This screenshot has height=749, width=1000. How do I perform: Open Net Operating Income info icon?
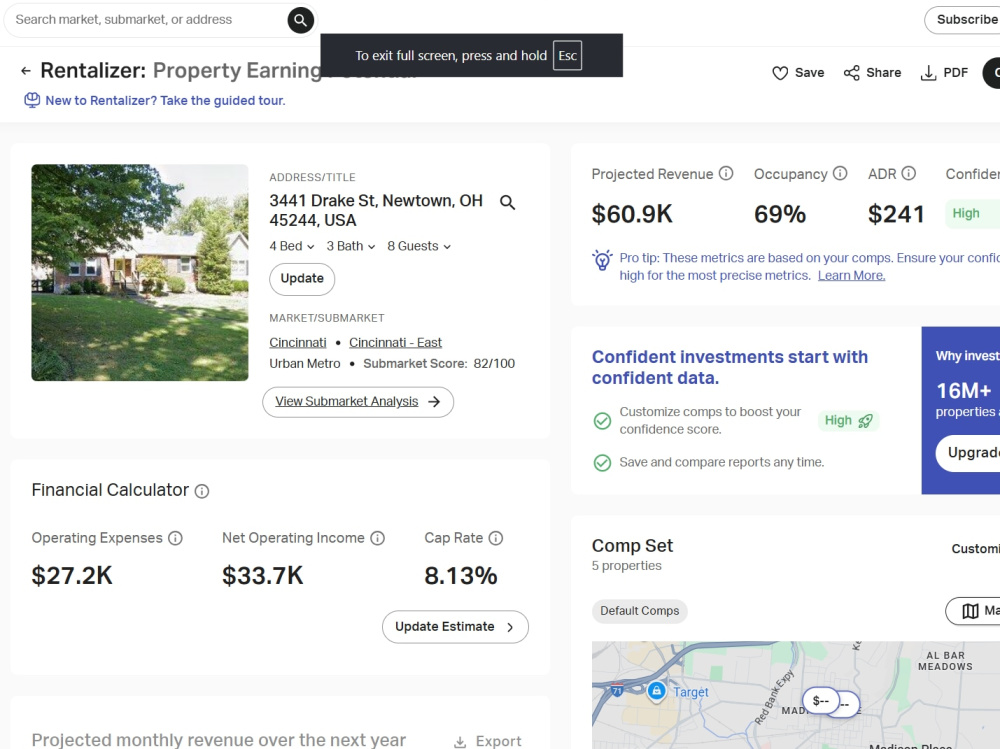coord(378,538)
